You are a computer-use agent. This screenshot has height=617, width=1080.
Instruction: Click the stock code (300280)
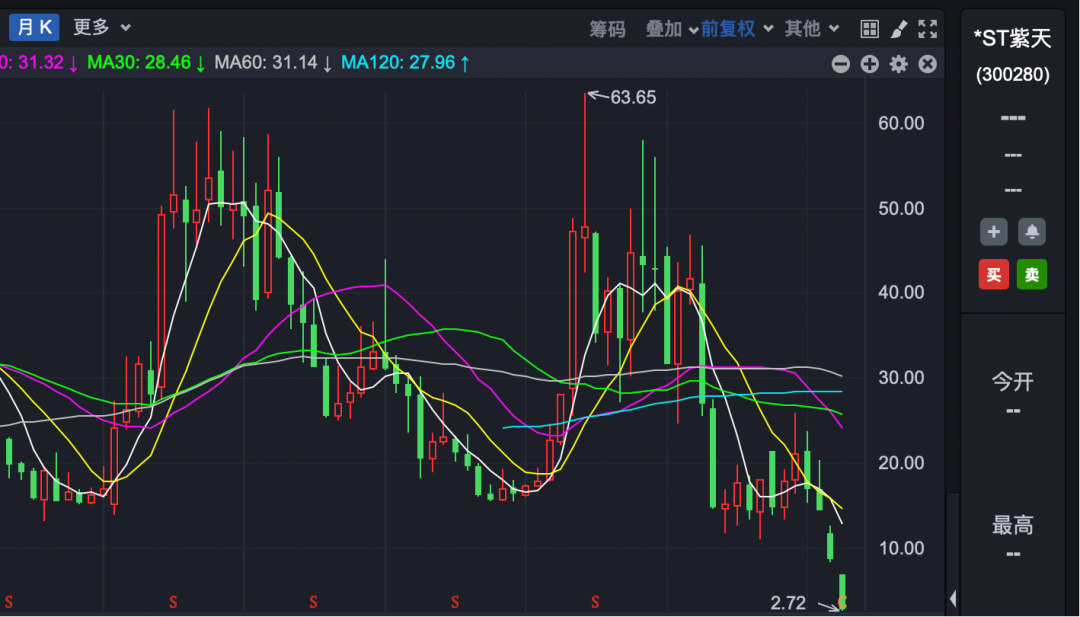click(1012, 74)
